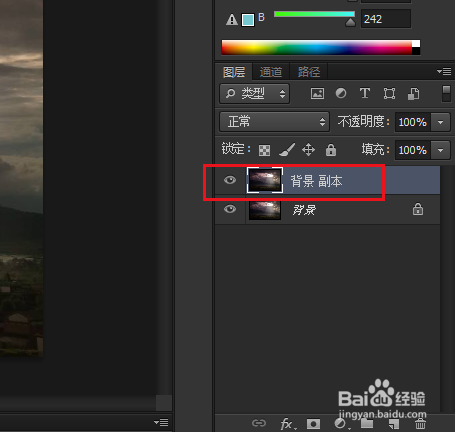
Task: Create a new group folder icon
Action: pyautogui.click(x=367, y=423)
